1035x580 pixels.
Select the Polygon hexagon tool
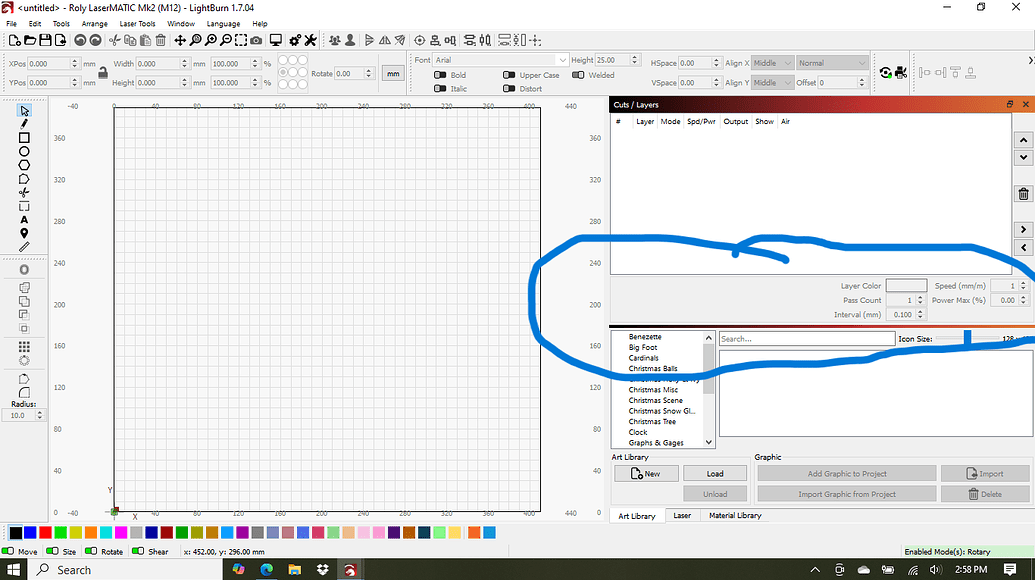coord(24,165)
